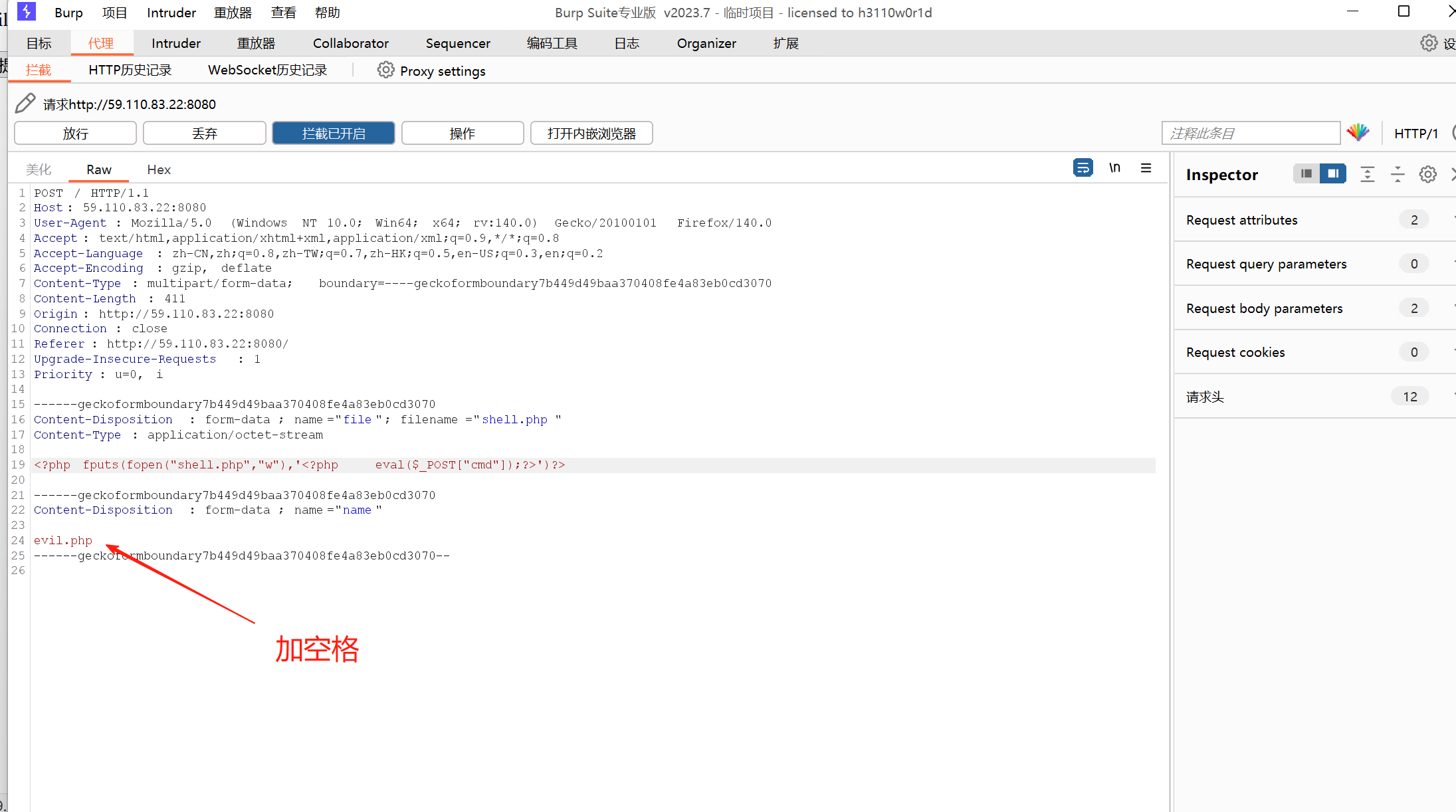Screen dimensions: 1456x812
Task: Open the Intruder menu in menu bar
Action: [x=171, y=13]
